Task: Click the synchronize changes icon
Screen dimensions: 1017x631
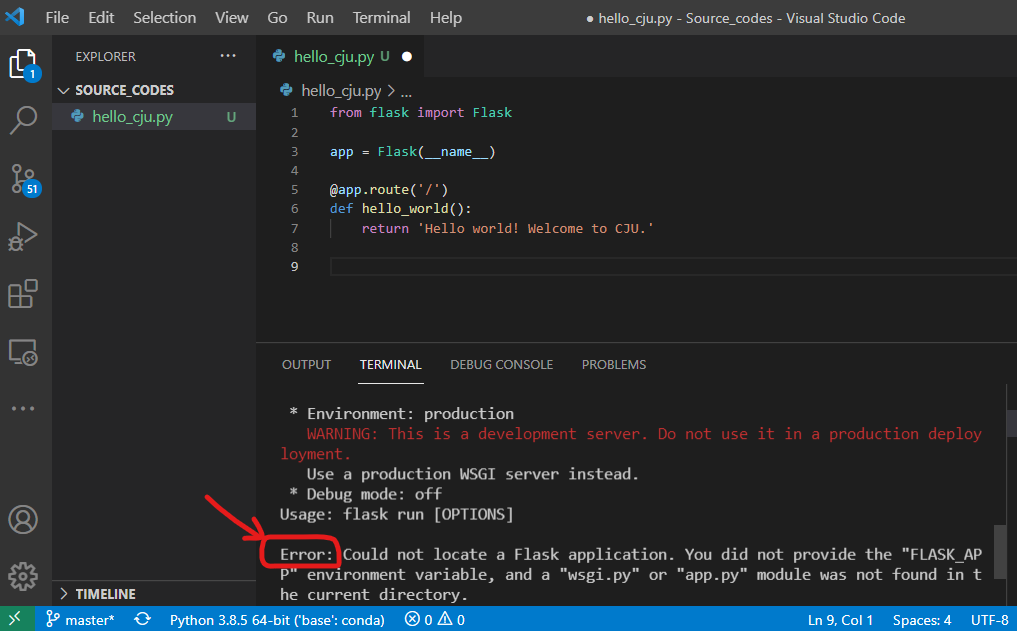Action: click(143, 619)
